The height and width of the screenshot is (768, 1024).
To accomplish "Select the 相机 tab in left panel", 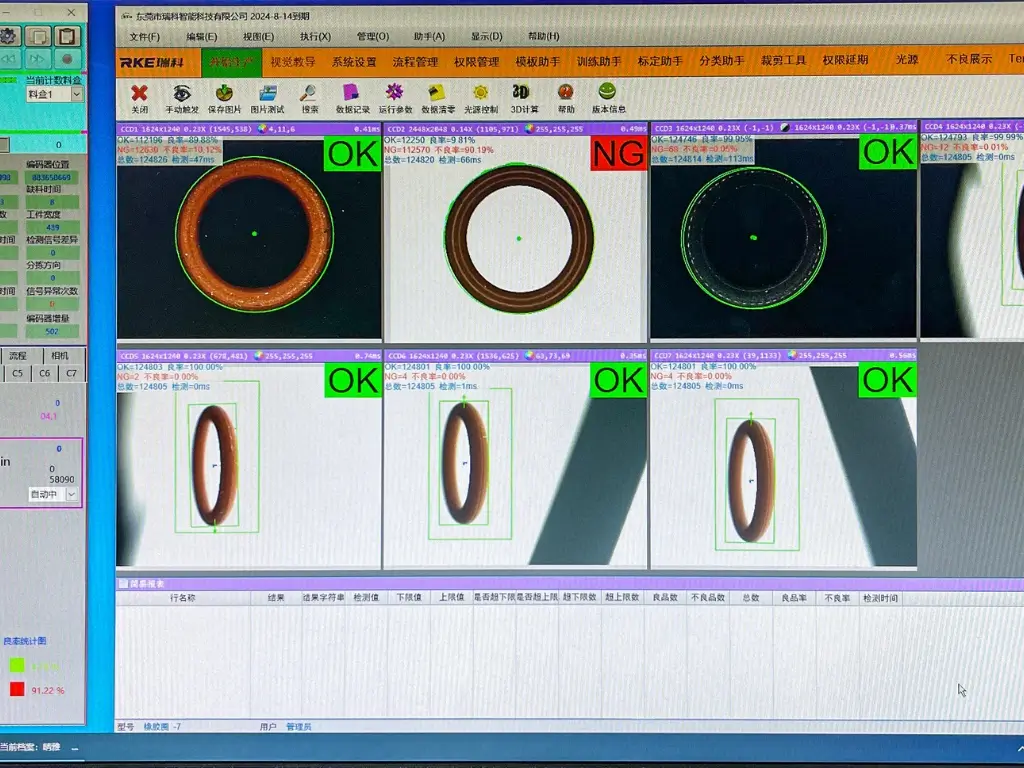I will tap(60, 356).
